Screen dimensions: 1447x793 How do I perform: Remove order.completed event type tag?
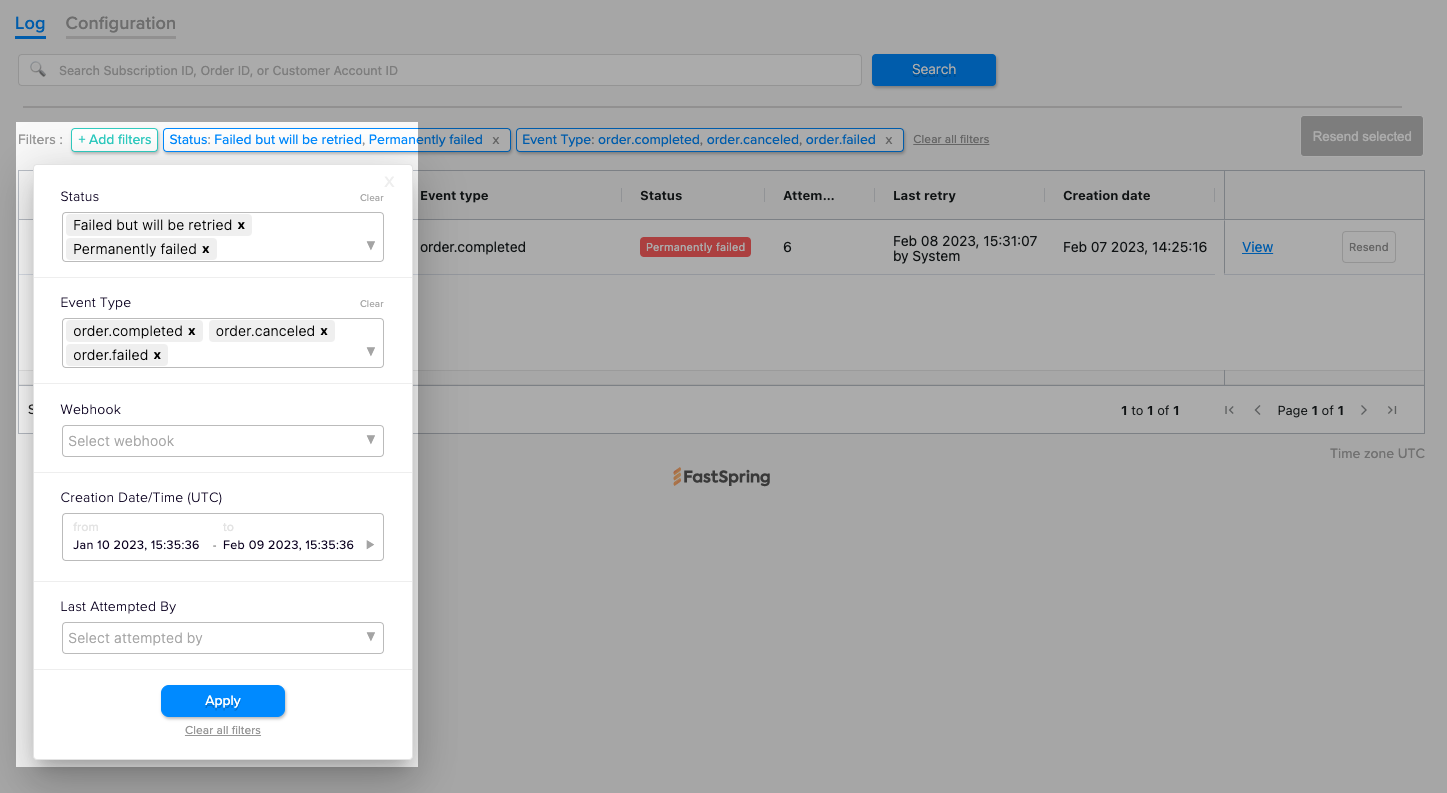(x=192, y=331)
